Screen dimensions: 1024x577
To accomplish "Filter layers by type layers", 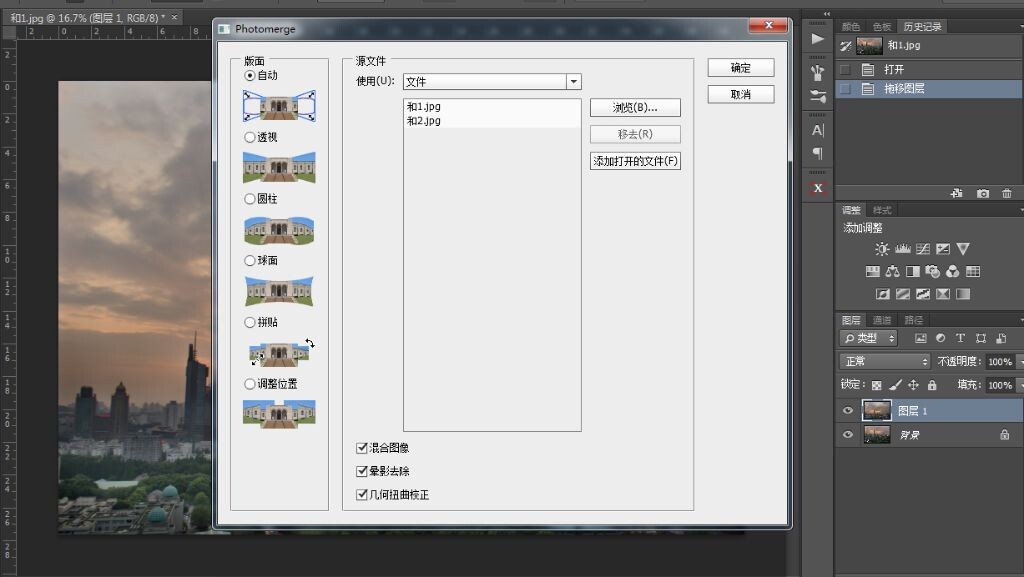I will tap(960, 338).
